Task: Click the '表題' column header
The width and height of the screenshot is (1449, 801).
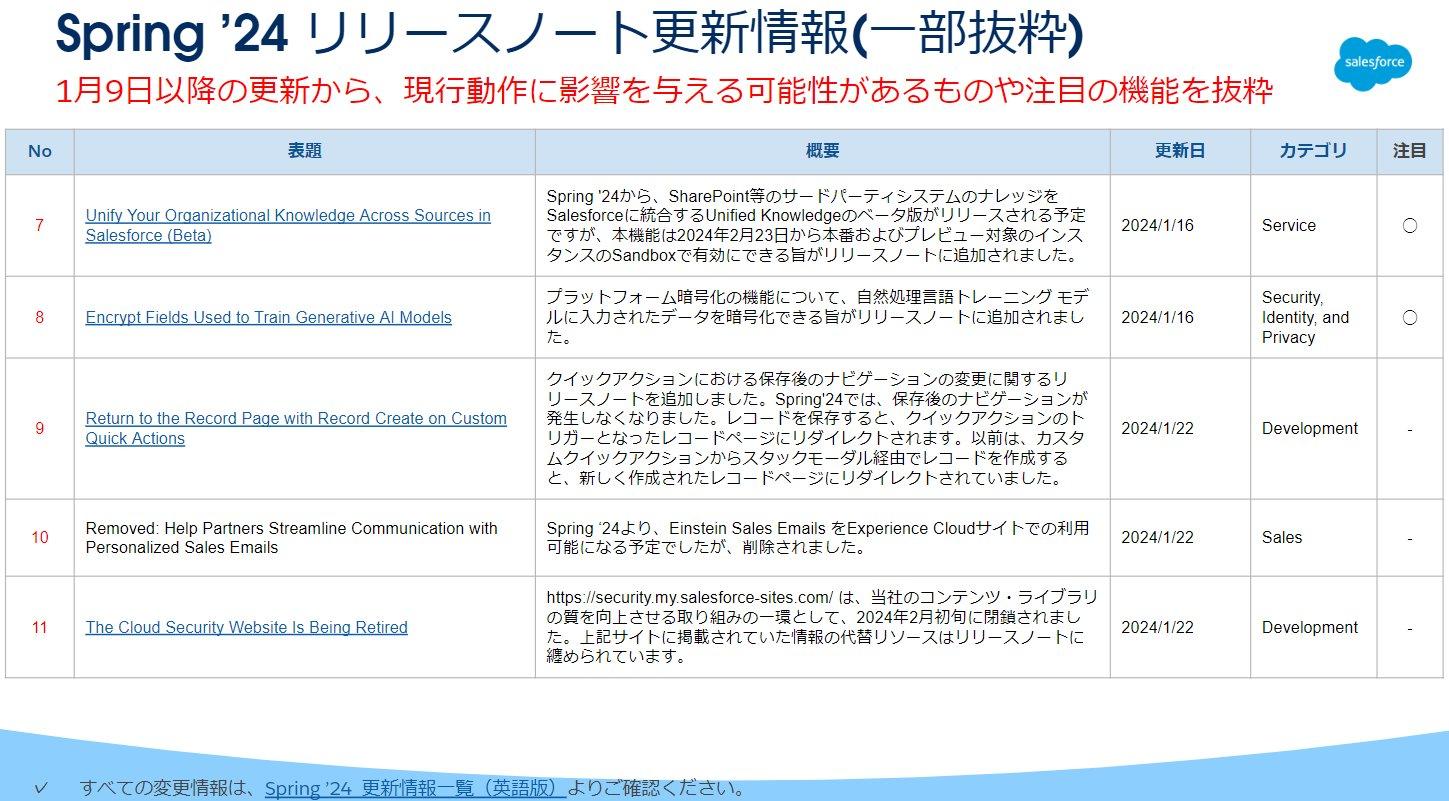Action: point(305,152)
